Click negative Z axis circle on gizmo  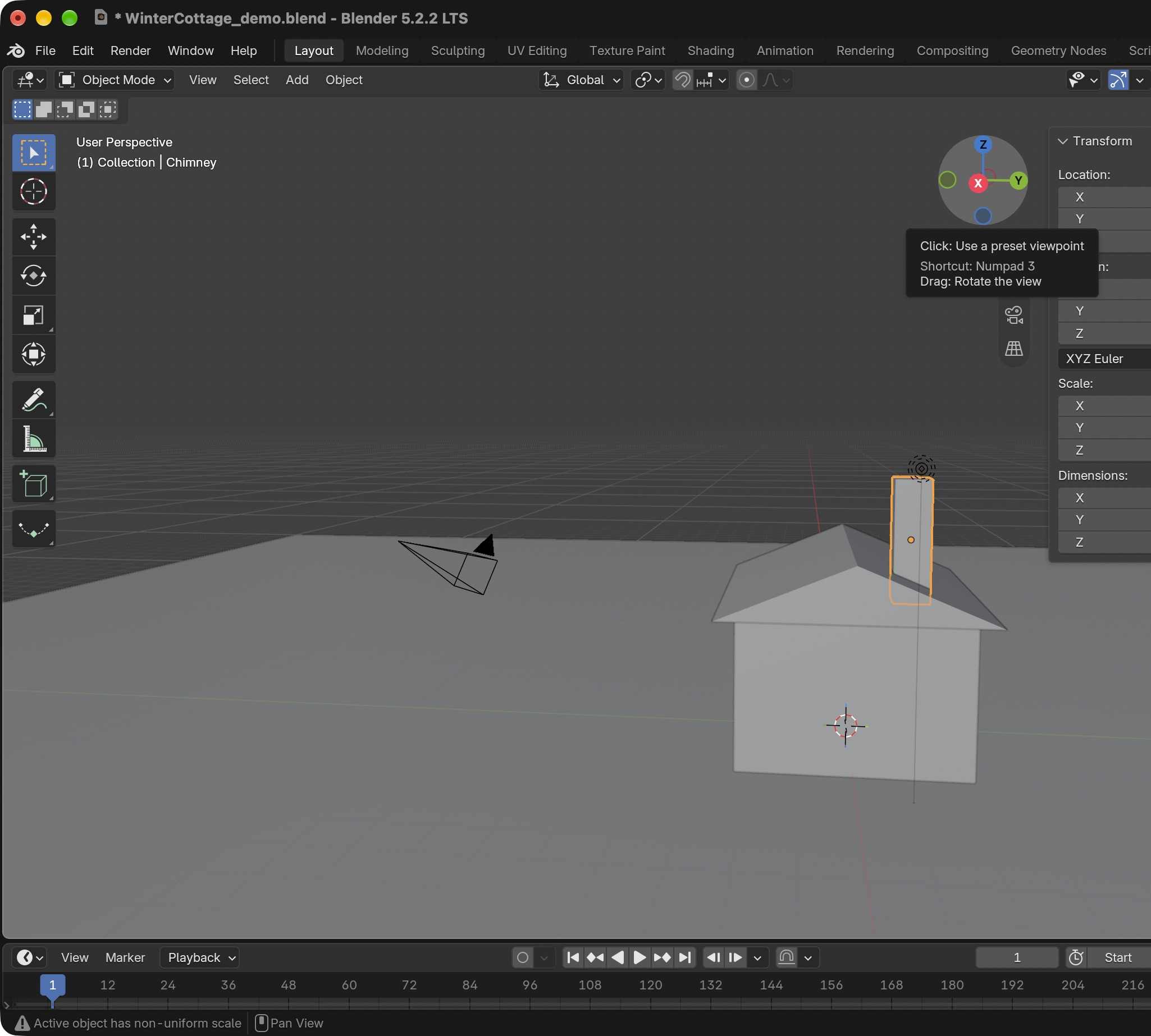click(x=983, y=216)
